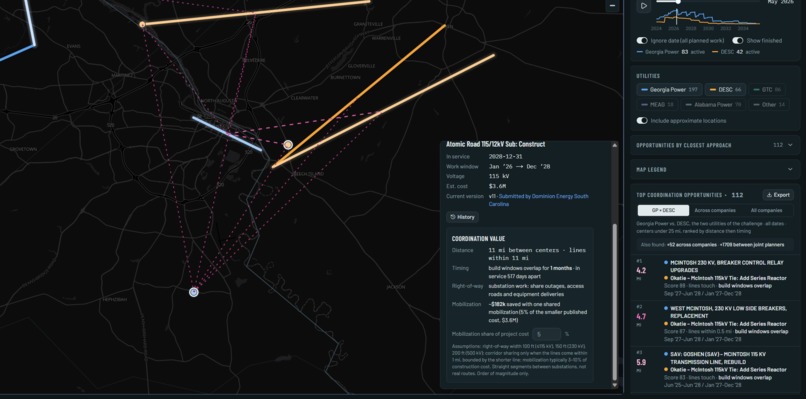Click the popup vertical scrollbar thumb
The height and width of the screenshot is (399, 806).
click(x=614, y=301)
